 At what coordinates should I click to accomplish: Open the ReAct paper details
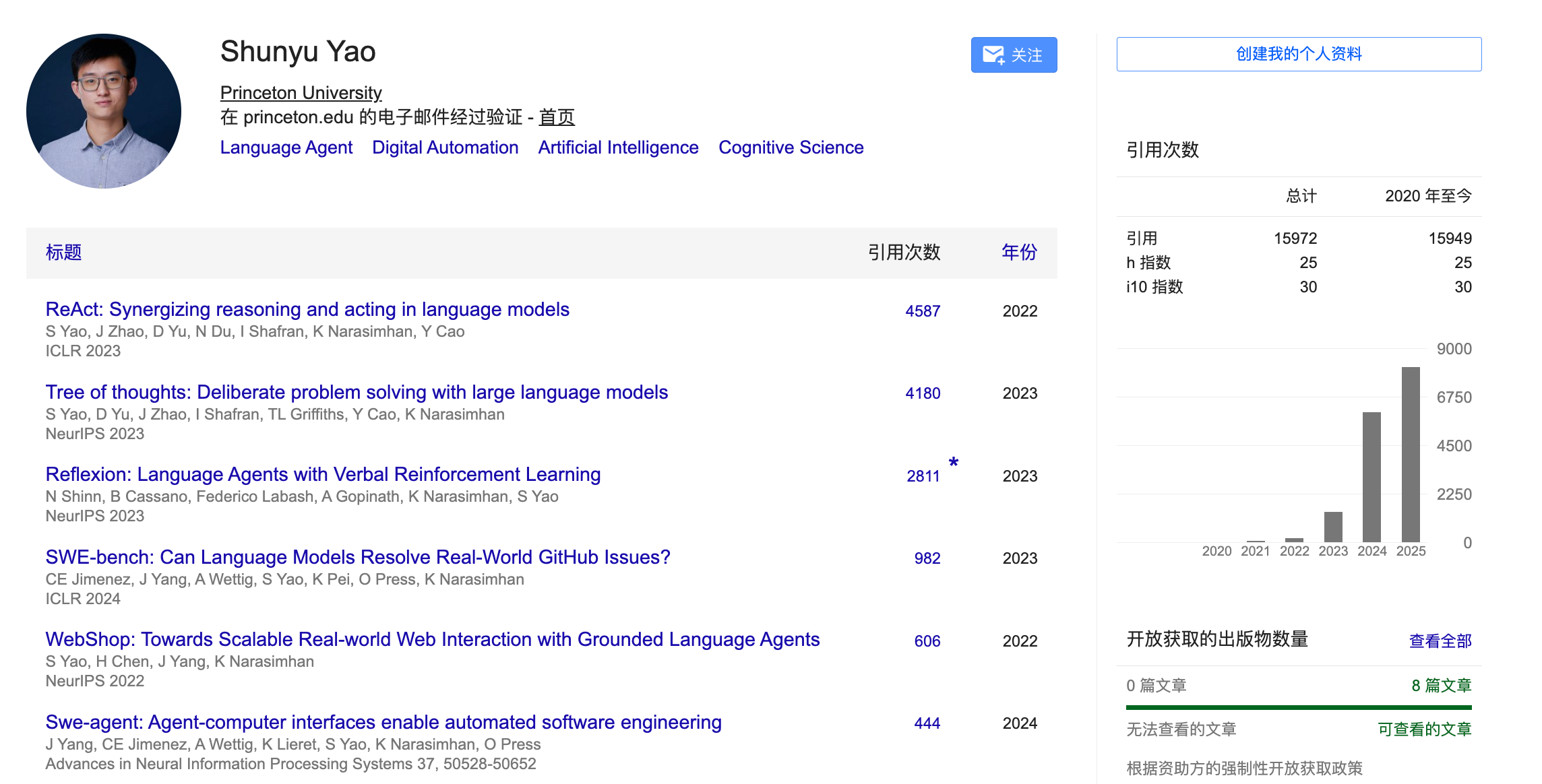(307, 309)
